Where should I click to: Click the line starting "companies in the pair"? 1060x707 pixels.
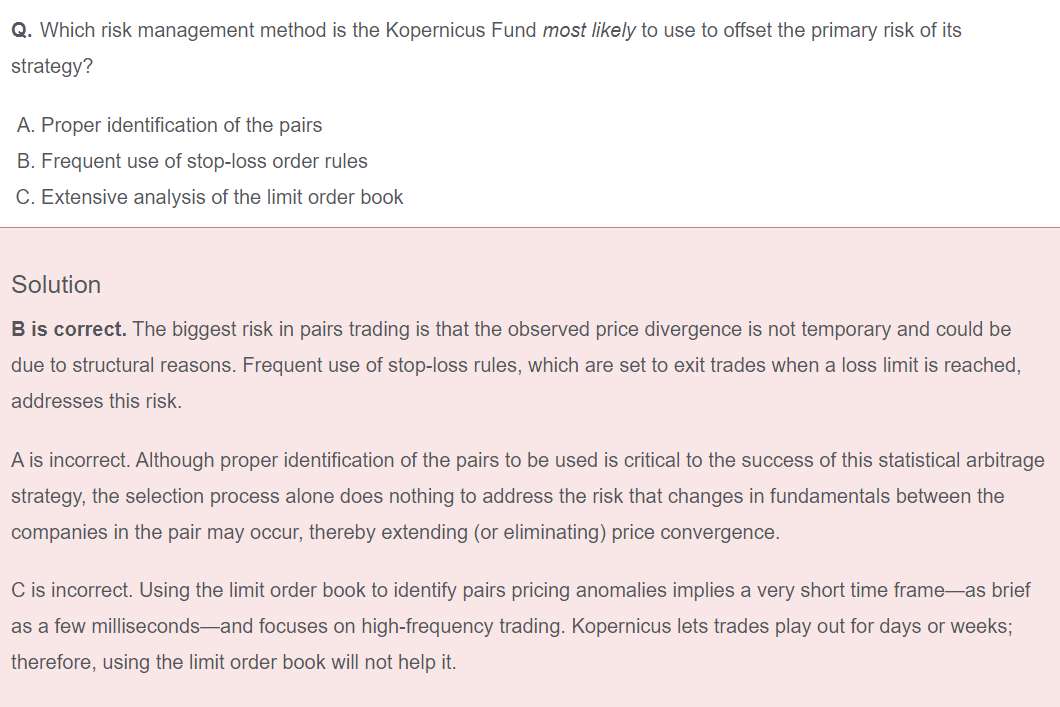395,532
